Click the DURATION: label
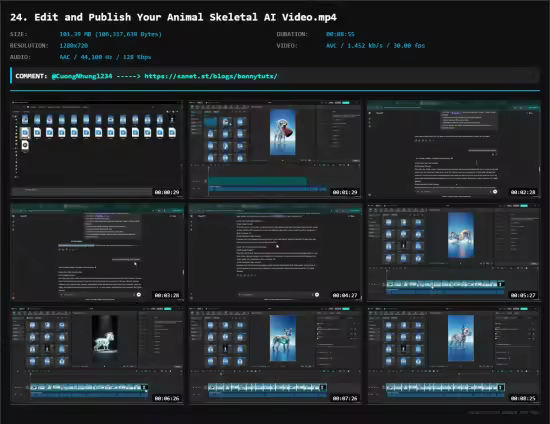 tap(292, 34)
